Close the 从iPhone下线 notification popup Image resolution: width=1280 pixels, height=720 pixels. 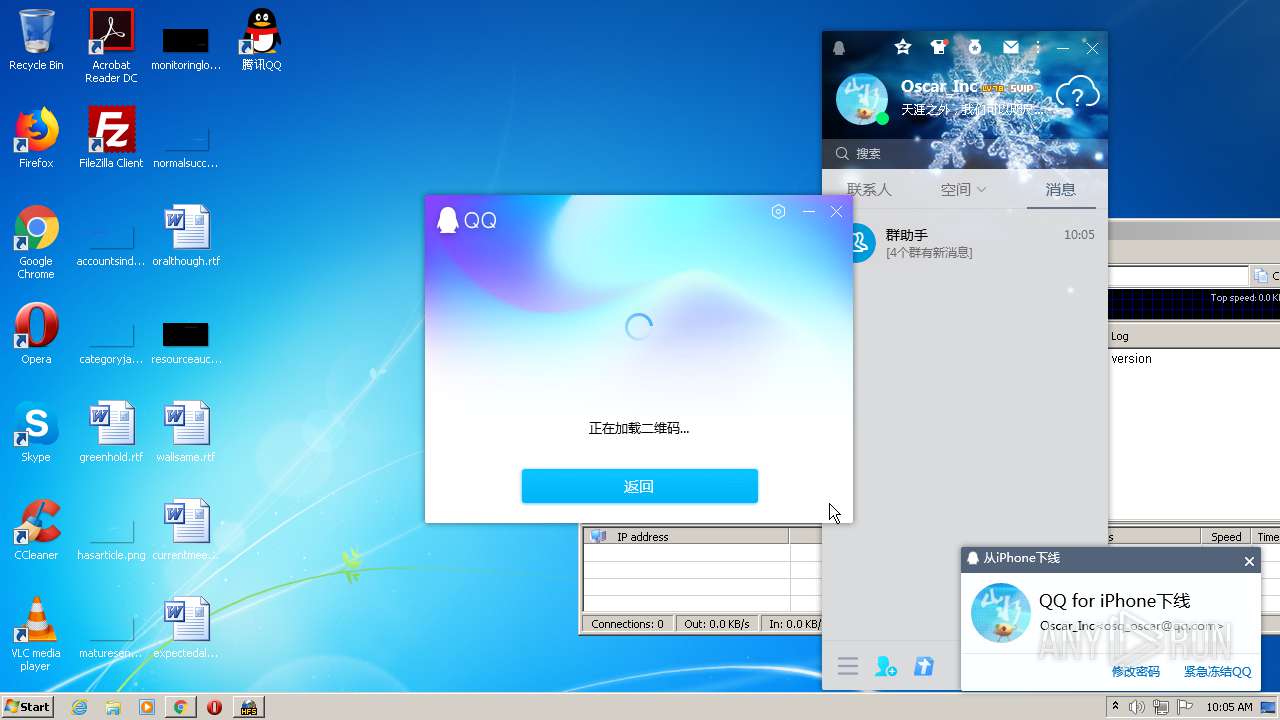tap(1249, 561)
